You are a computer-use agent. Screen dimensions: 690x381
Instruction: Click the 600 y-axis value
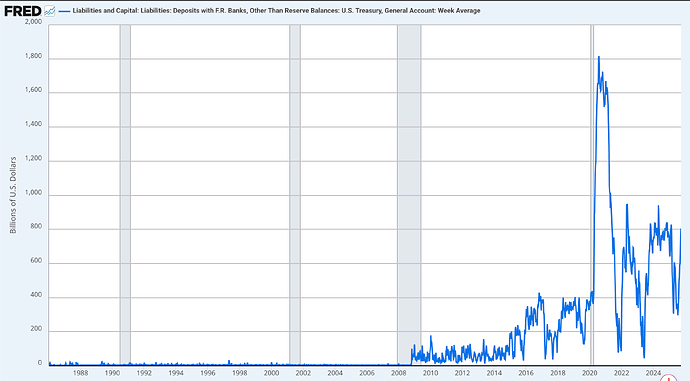pyautogui.click(x=37, y=260)
